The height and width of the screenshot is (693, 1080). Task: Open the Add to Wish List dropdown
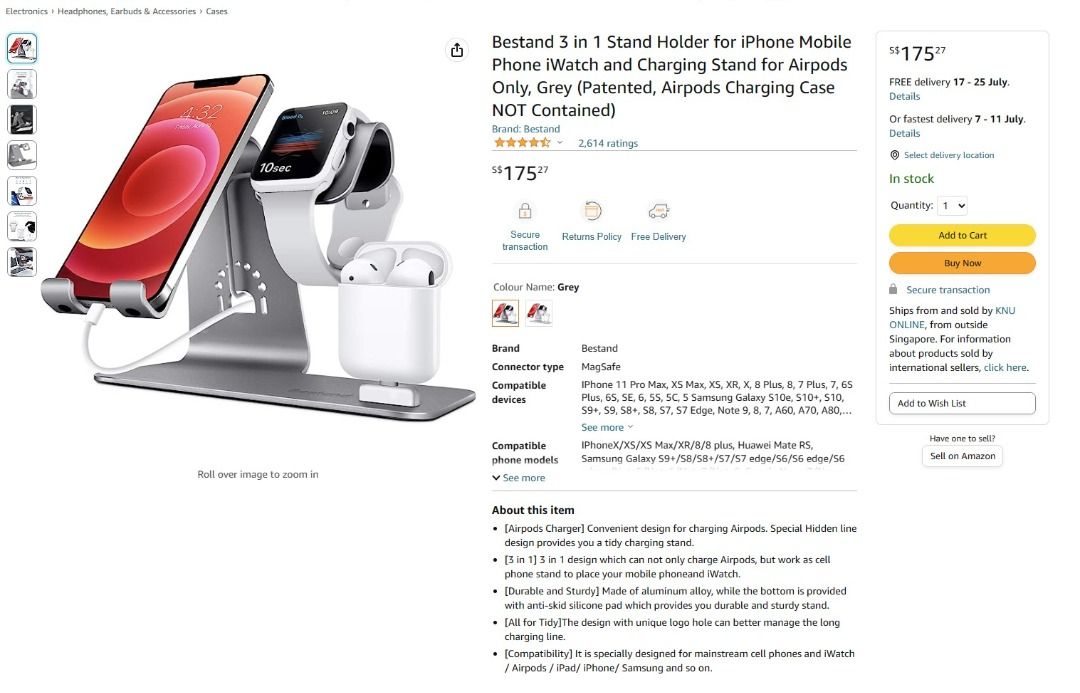click(962, 403)
